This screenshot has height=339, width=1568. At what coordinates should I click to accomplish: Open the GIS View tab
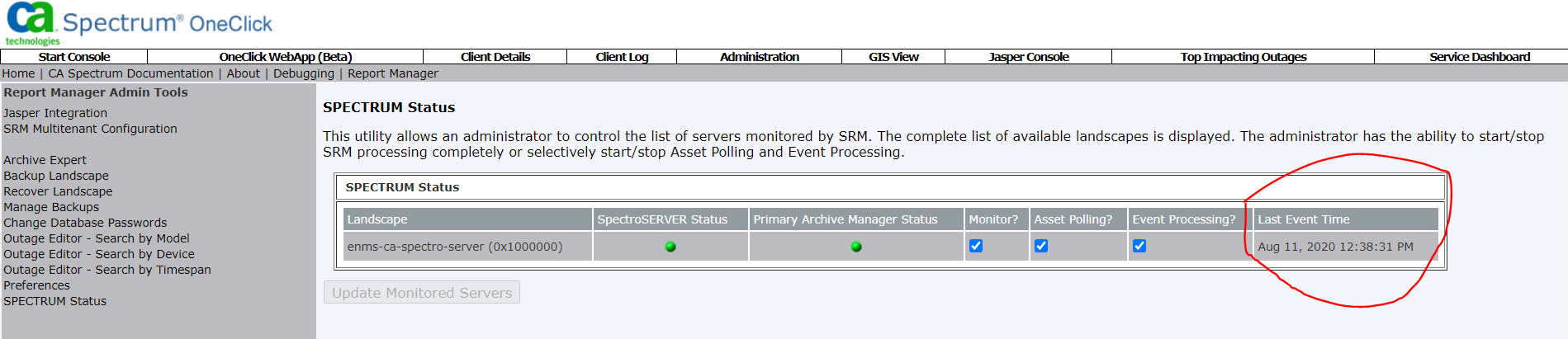(x=893, y=57)
